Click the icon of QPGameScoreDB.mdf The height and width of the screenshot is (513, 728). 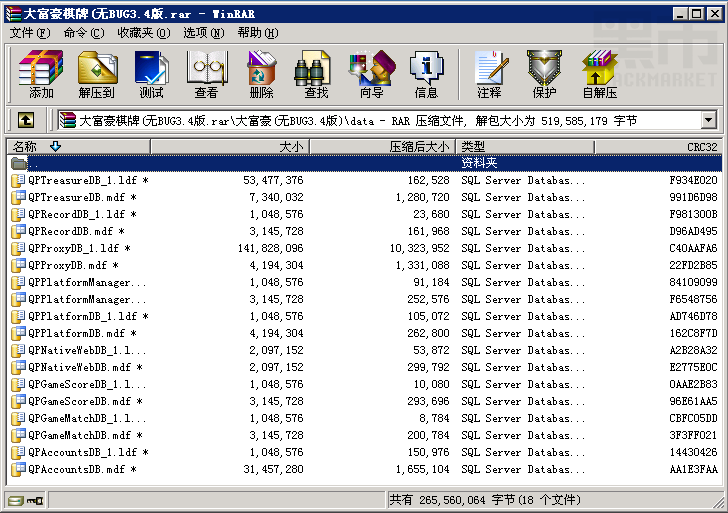(18, 401)
